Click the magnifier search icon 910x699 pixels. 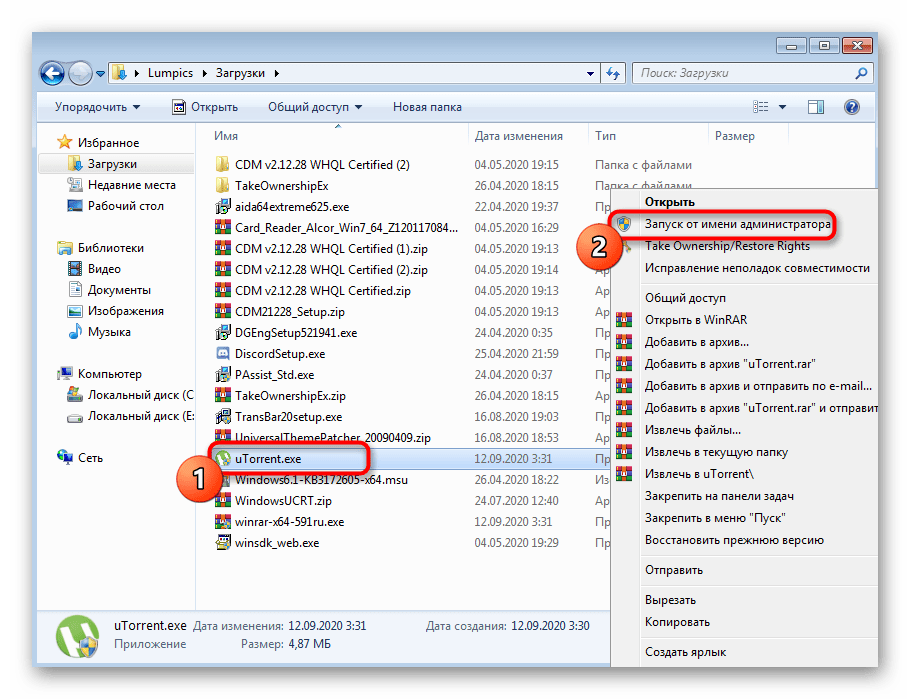861,73
